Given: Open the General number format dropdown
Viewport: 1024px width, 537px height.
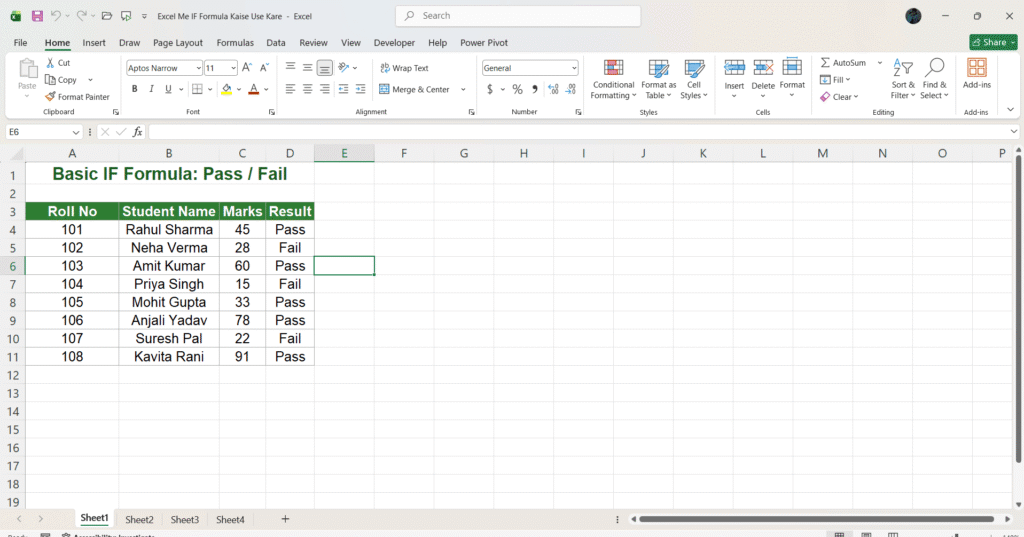Looking at the screenshot, I should click(x=574, y=68).
